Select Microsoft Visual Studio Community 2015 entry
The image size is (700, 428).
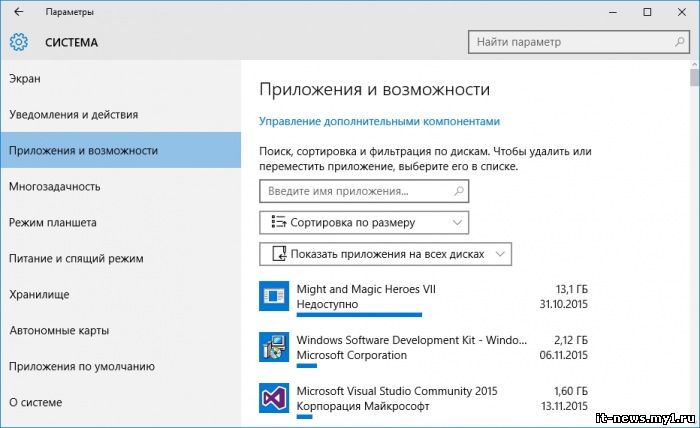click(x=424, y=400)
